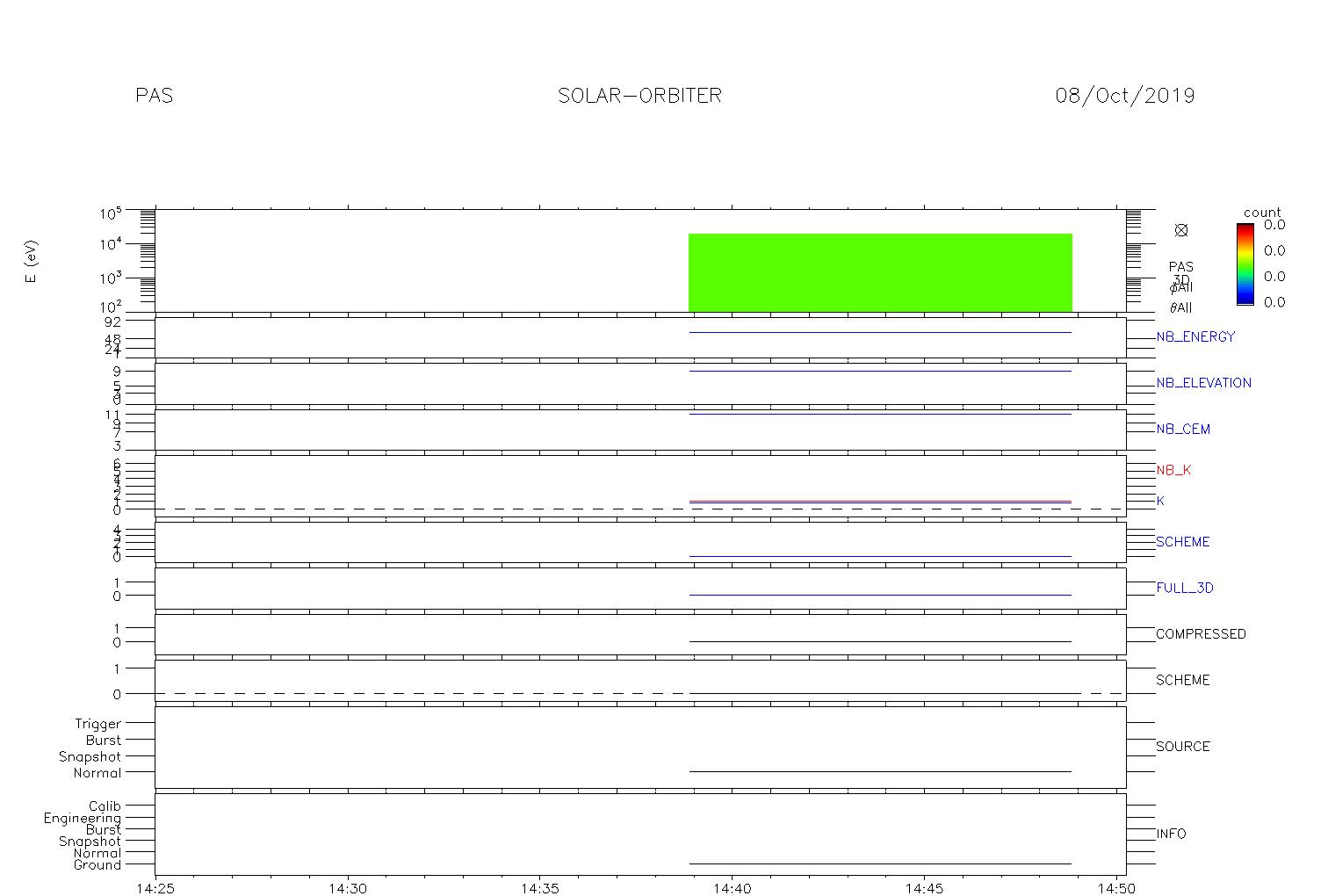The height and width of the screenshot is (896, 1328).
Task: Click the PAS title at top left
Action: (x=155, y=95)
